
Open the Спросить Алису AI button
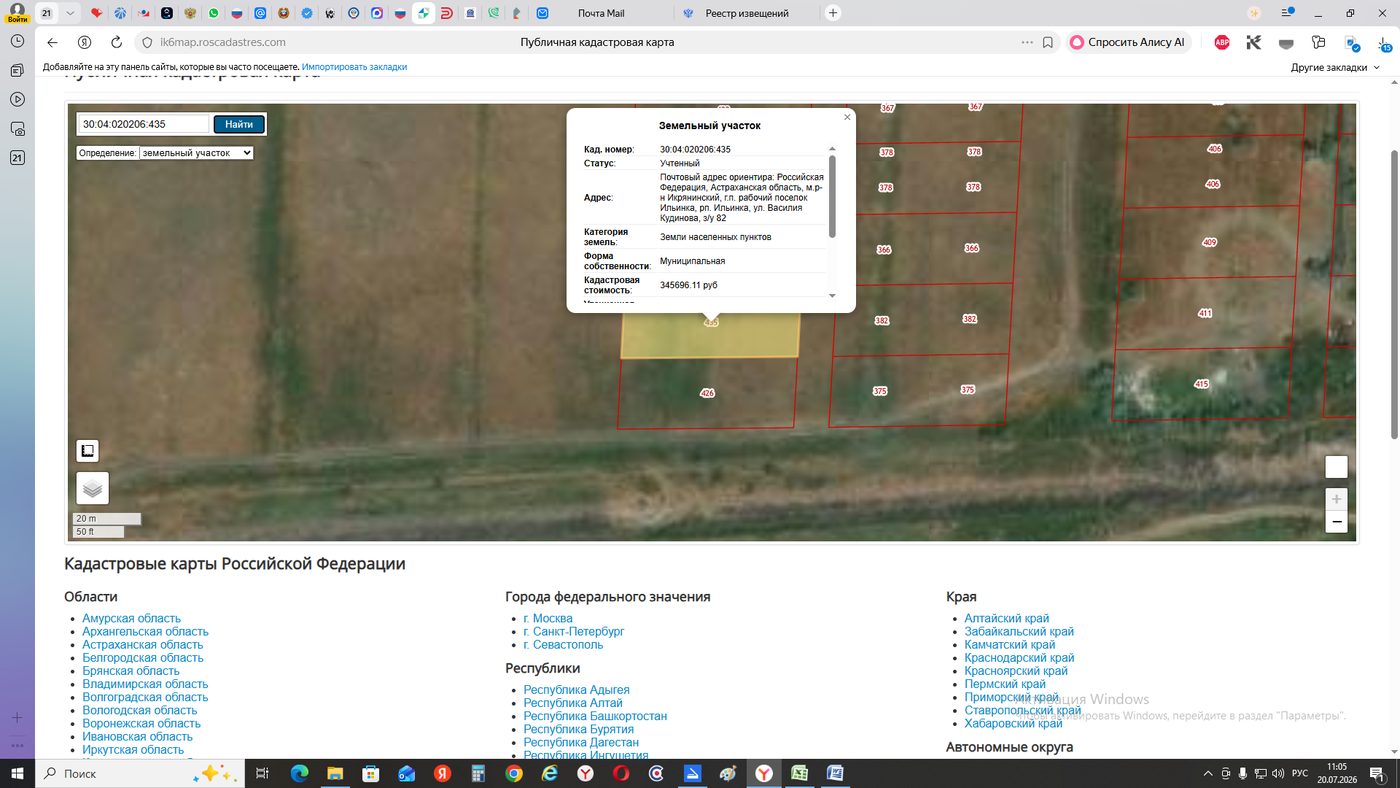coord(1128,42)
